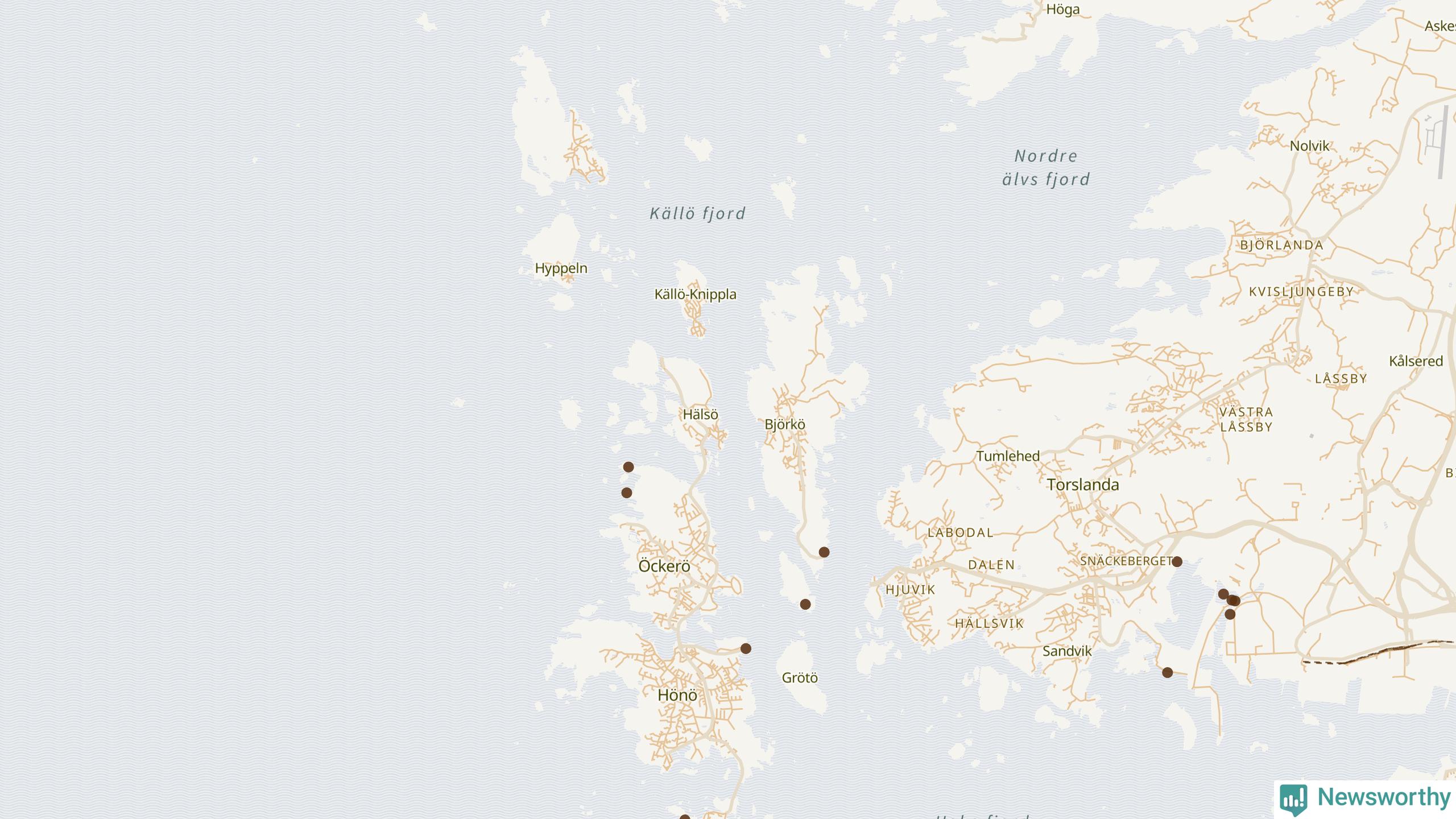Image resolution: width=1456 pixels, height=819 pixels.
Task: Click the 'LÅSSBY' district label
Action: click(x=1341, y=379)
